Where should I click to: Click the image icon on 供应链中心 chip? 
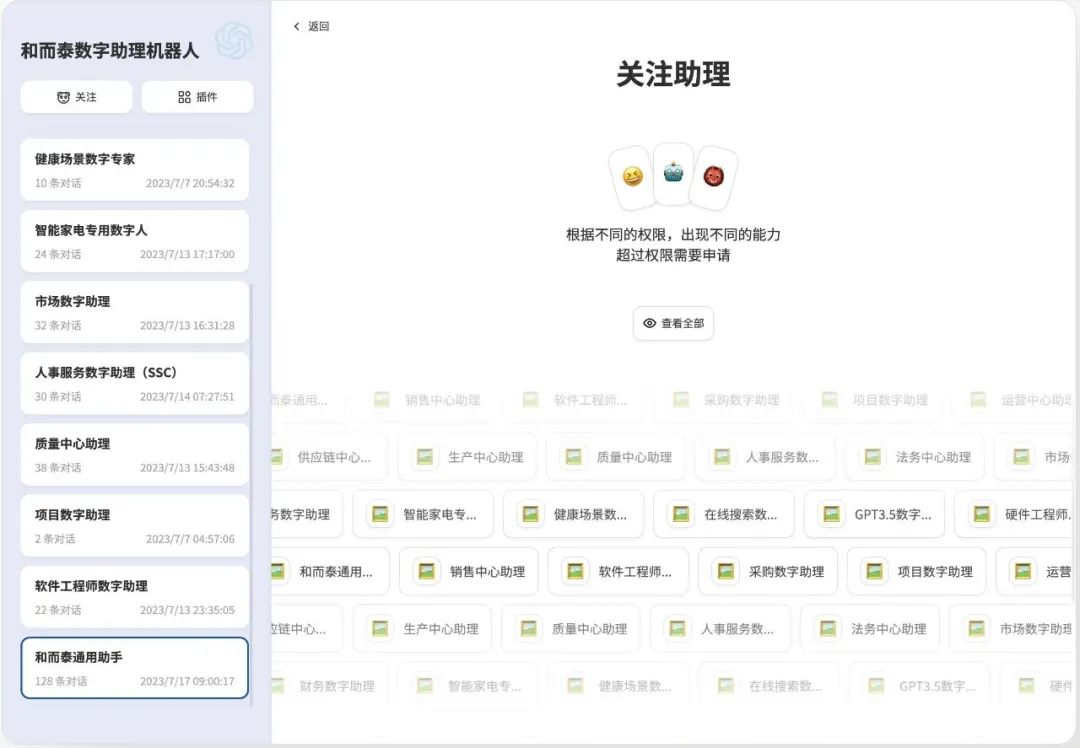[277, 457]
